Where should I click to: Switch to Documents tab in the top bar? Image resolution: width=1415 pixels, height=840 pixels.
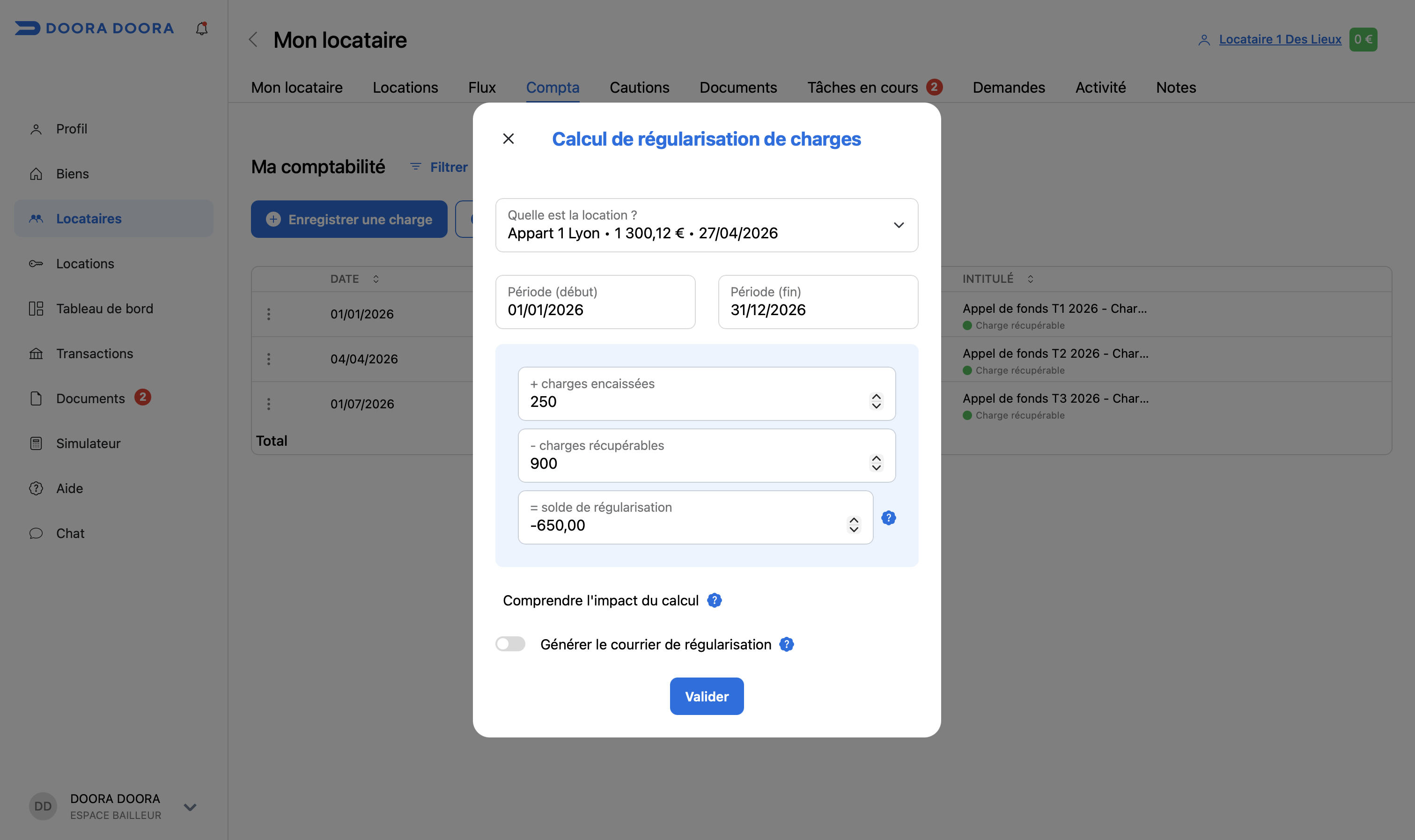tap(738, 88)
